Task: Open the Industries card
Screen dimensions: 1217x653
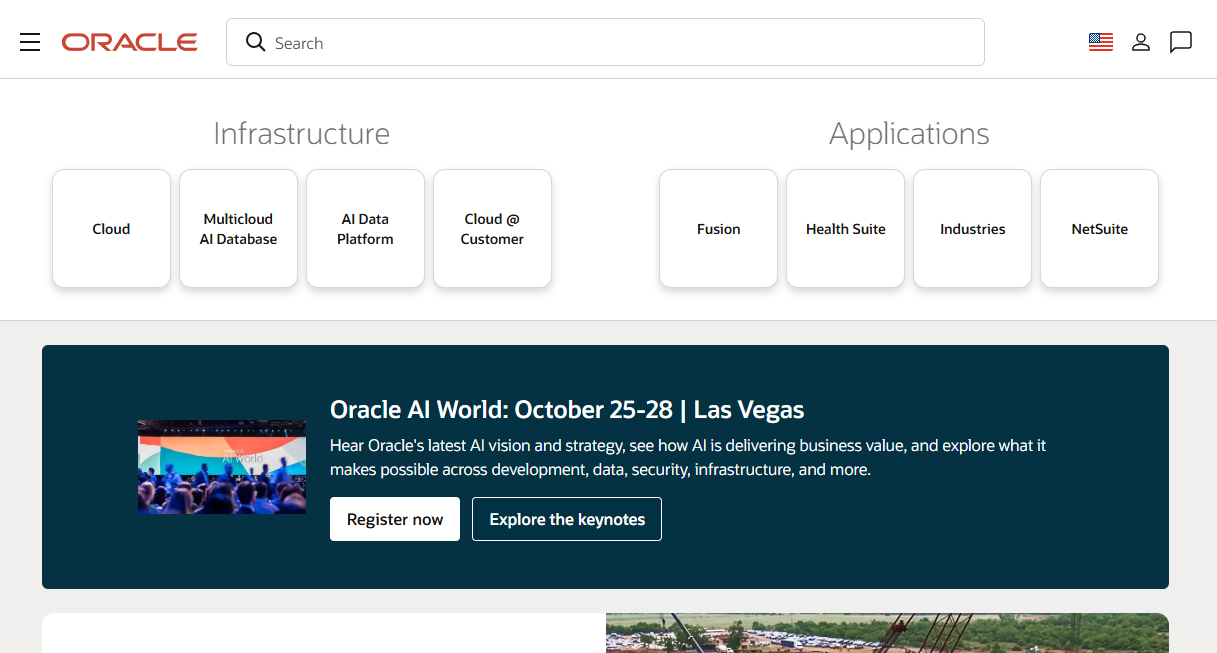Action: 972,229
